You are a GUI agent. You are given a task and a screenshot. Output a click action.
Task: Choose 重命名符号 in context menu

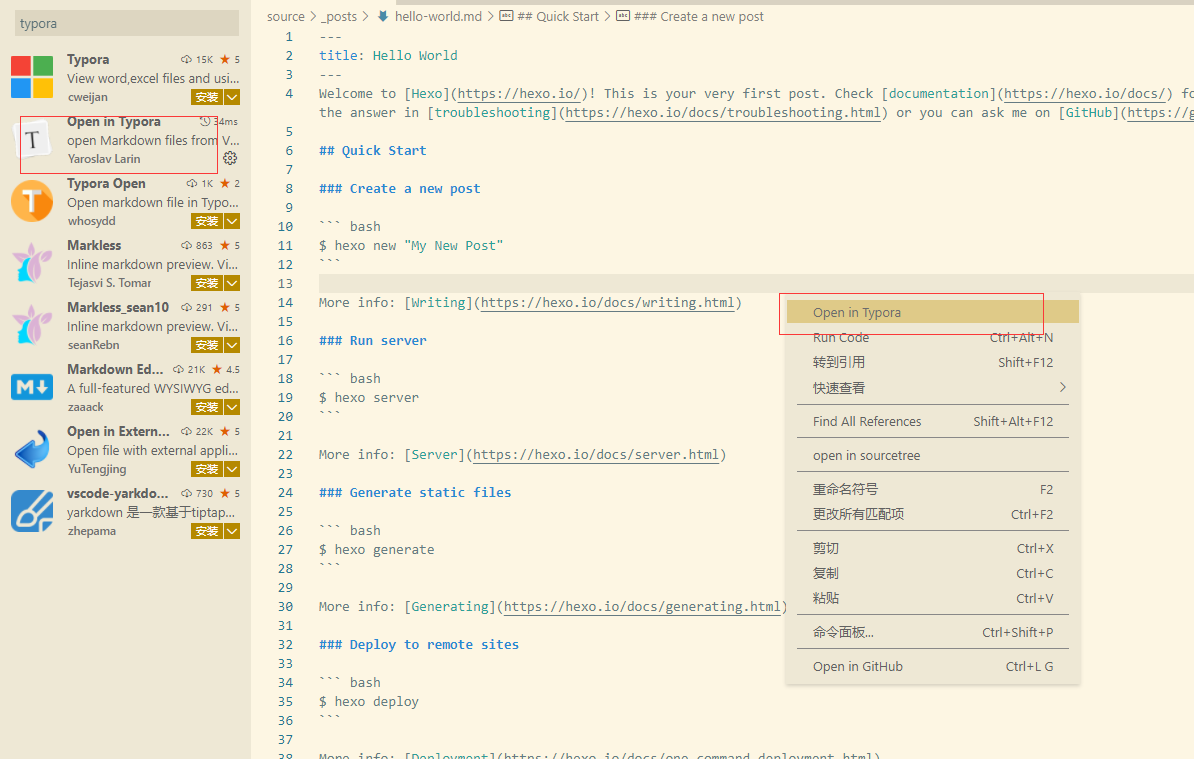click(933, 489)
